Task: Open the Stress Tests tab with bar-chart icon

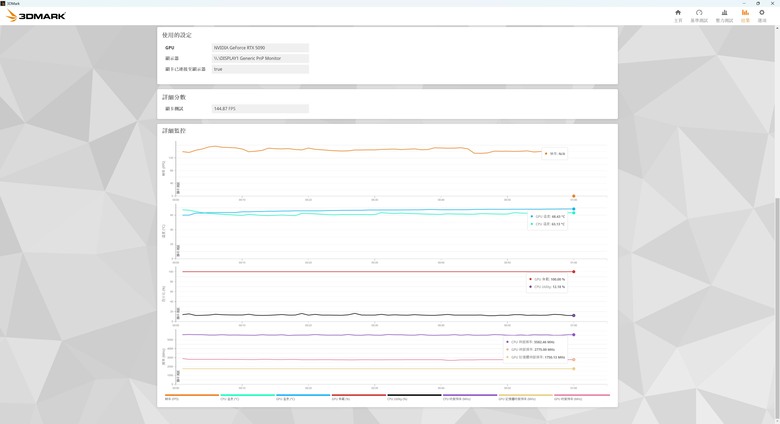Action: [x=724, y=16]
